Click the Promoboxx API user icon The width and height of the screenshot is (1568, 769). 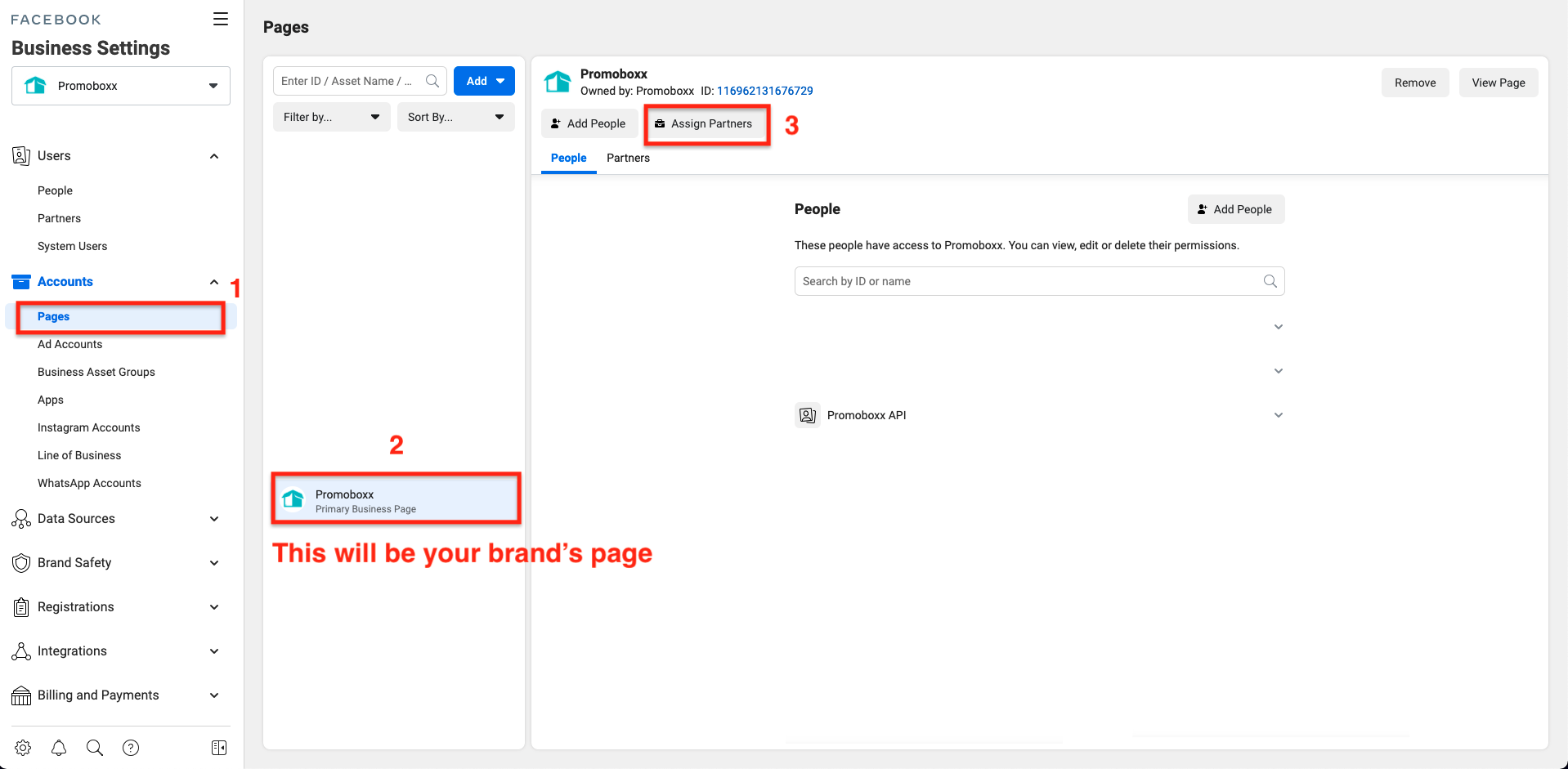(808, 415)
